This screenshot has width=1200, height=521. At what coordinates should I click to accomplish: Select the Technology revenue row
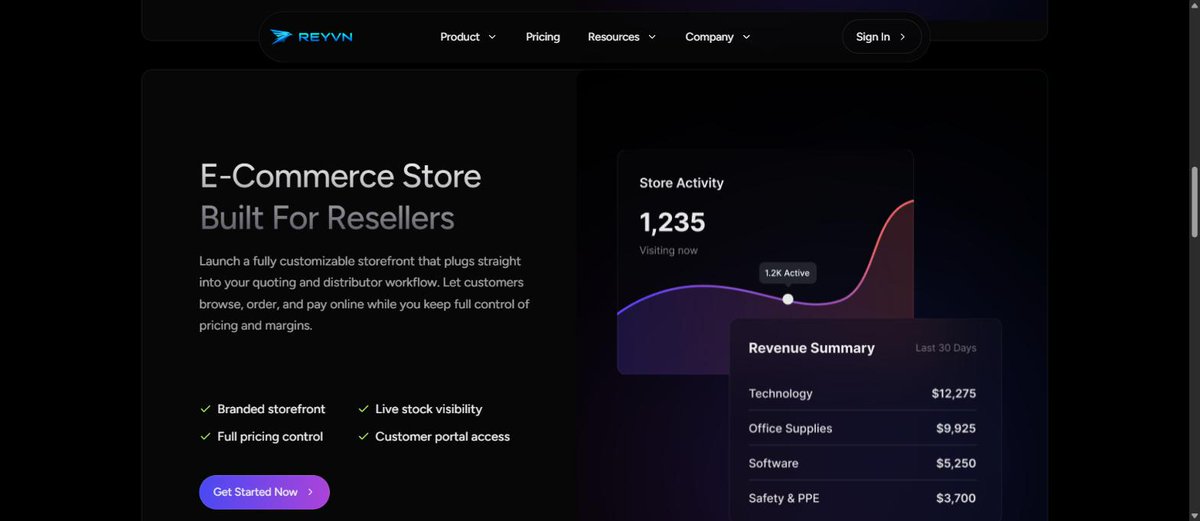[862, 394]
